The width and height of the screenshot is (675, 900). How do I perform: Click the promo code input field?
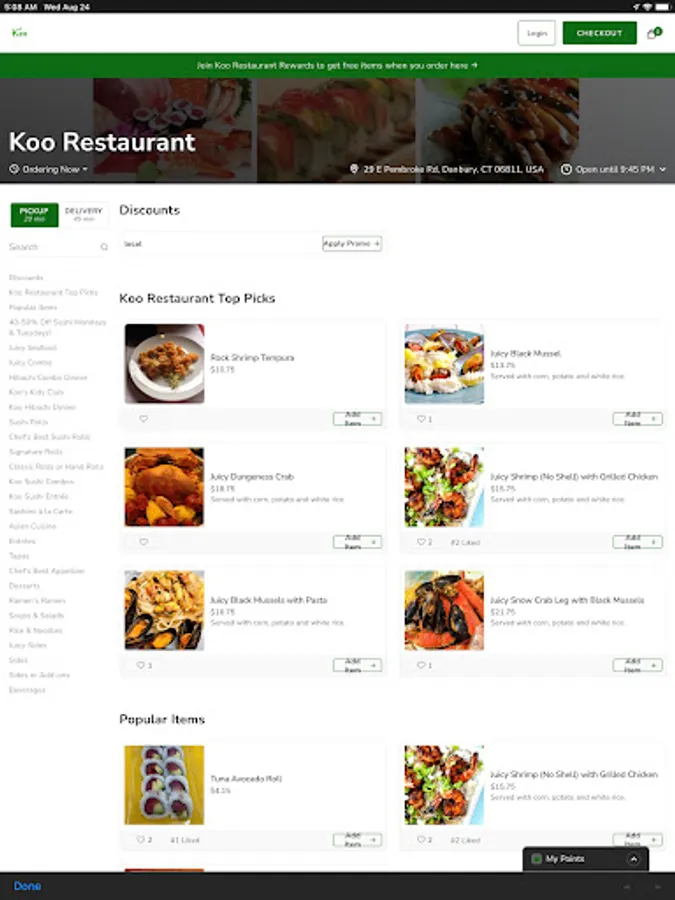(x=220, y=244)
